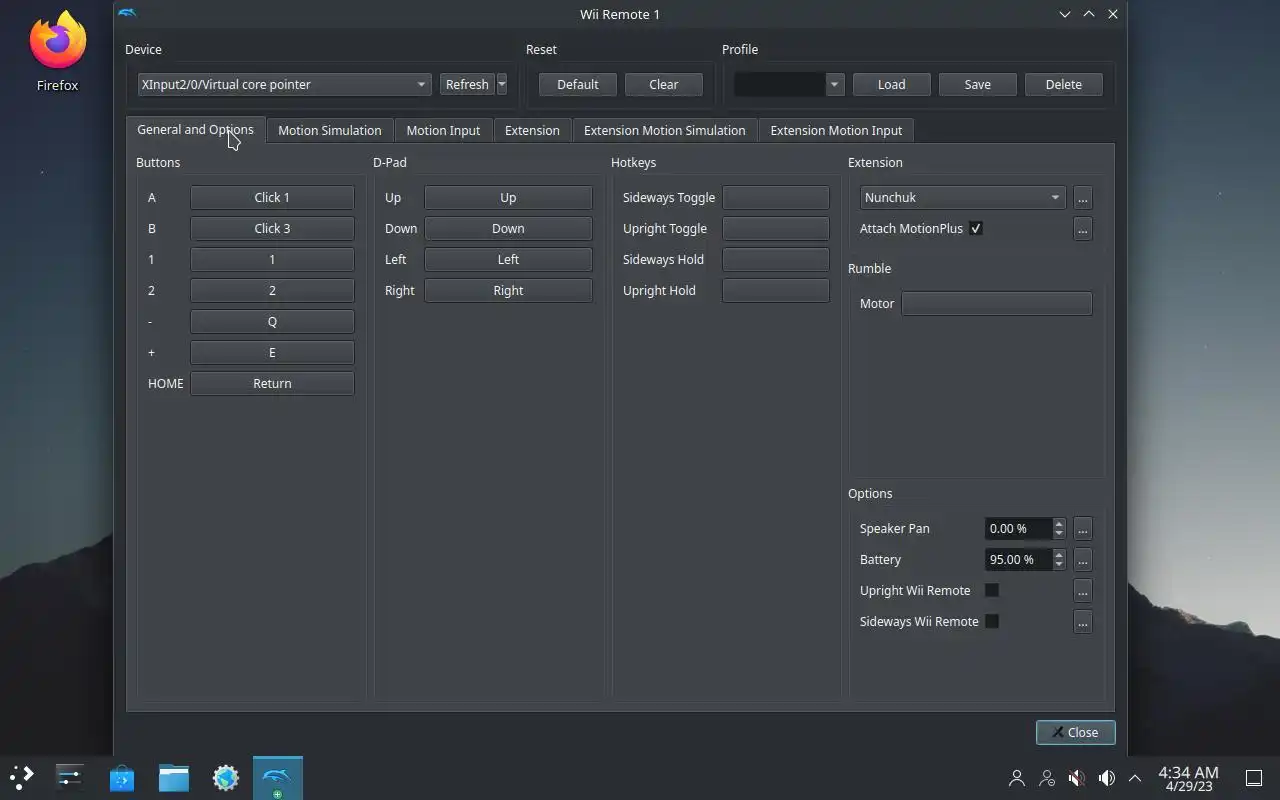
Task: Switch to the Motion Simulation tab
Action: (329, 130)
